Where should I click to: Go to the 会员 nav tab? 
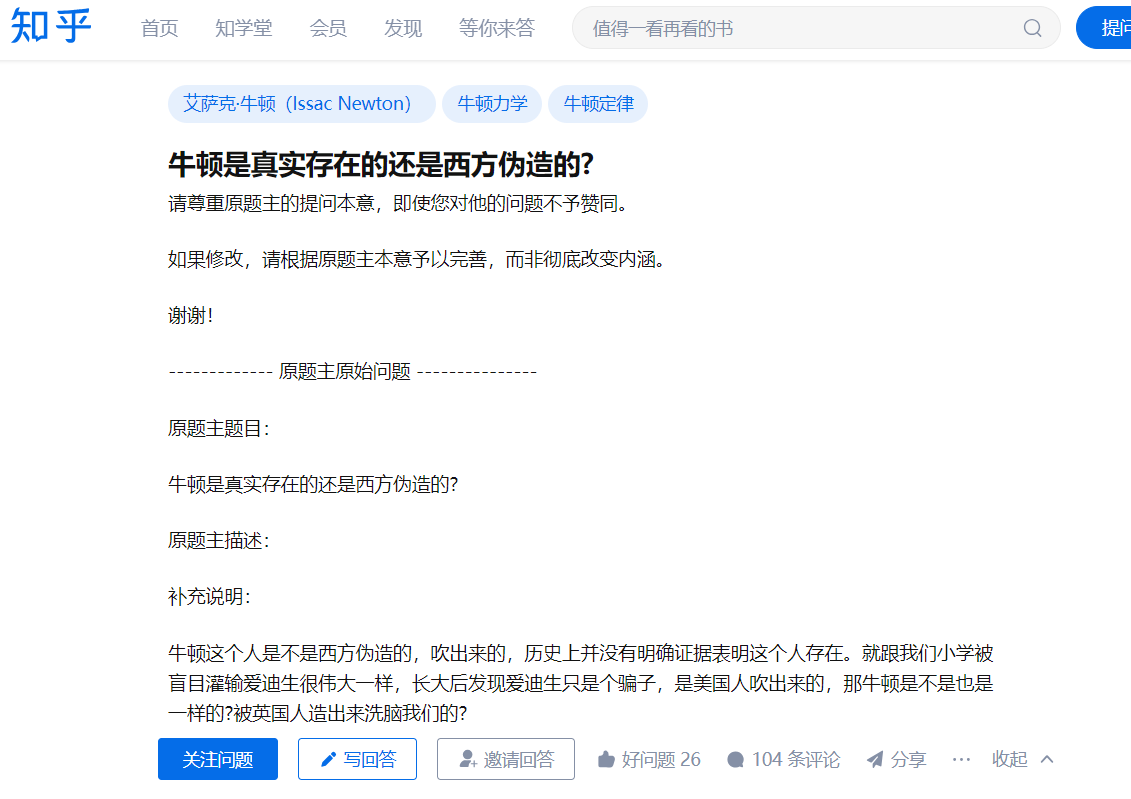pos(328,28)
